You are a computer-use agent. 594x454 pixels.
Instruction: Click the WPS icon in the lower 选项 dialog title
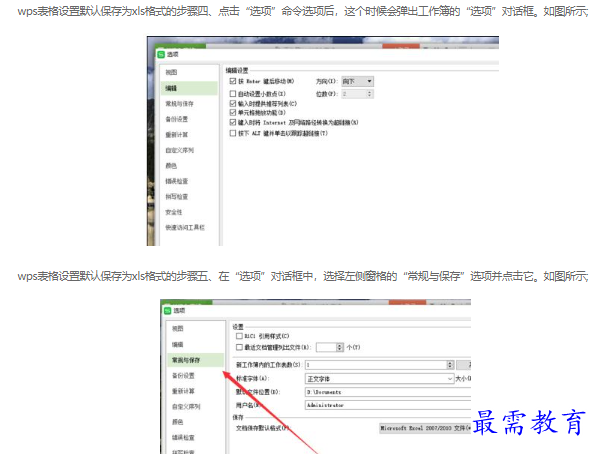(168, 311)
